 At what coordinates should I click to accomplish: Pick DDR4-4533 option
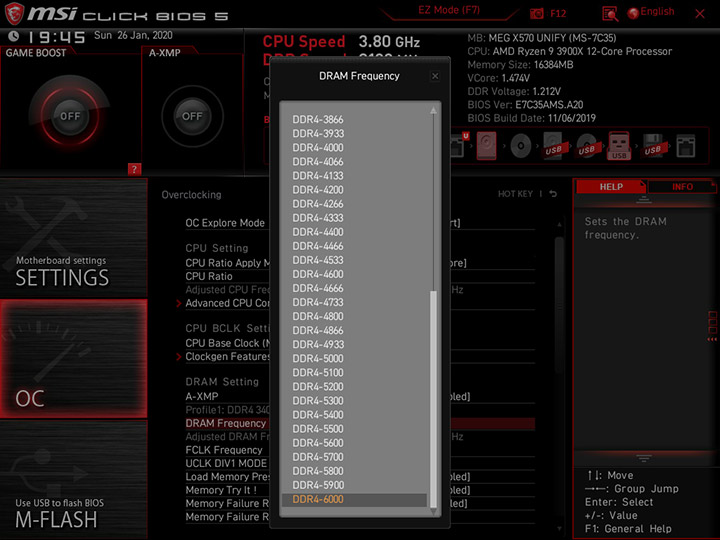[318, 260]
